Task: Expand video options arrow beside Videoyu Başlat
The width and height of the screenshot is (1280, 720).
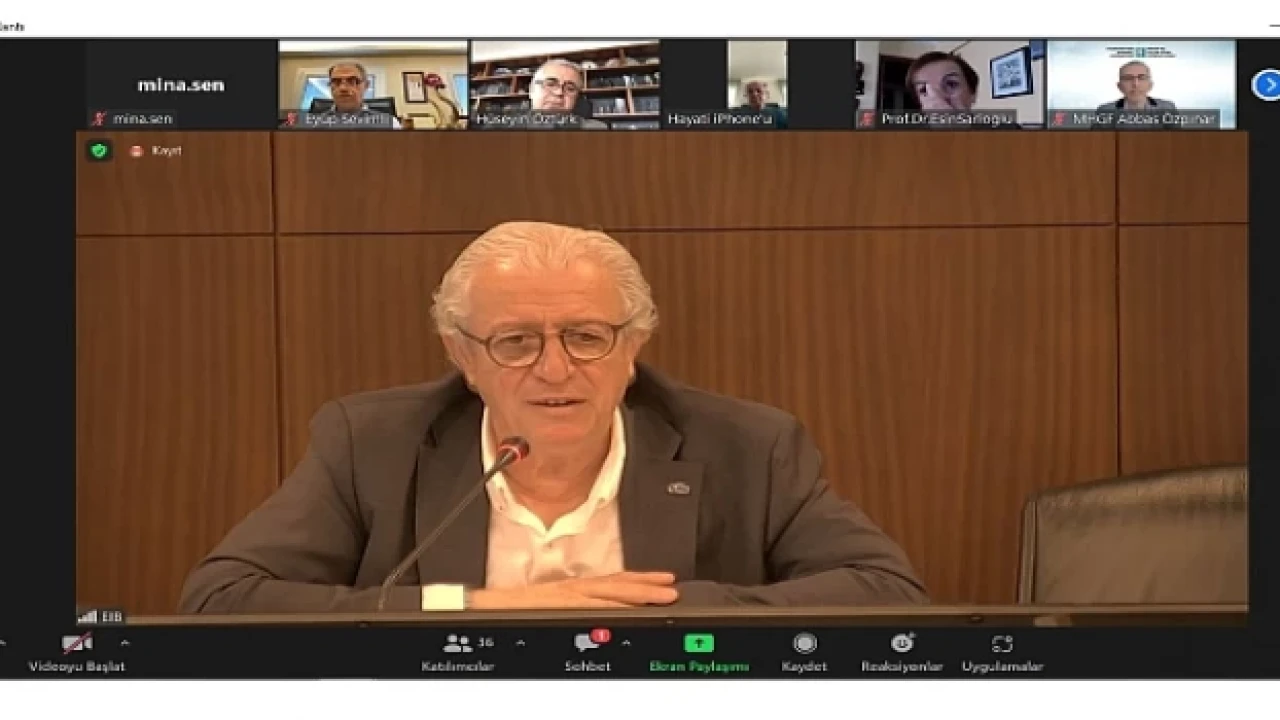Action: 125,643
